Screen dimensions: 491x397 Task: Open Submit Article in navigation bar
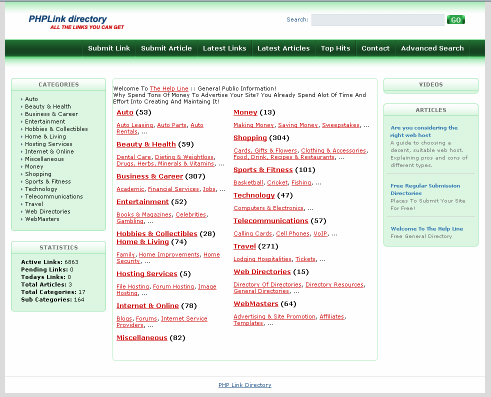[166, 48]
